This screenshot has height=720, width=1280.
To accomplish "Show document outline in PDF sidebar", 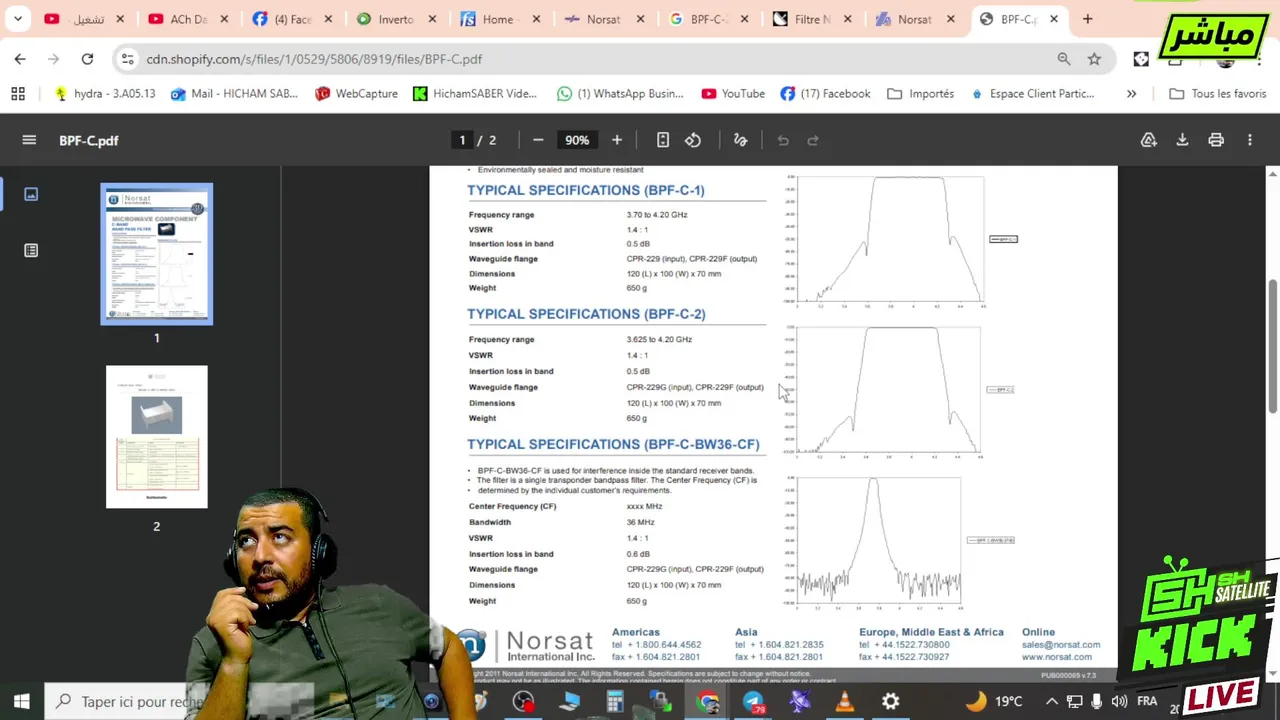I will point(31,250).
